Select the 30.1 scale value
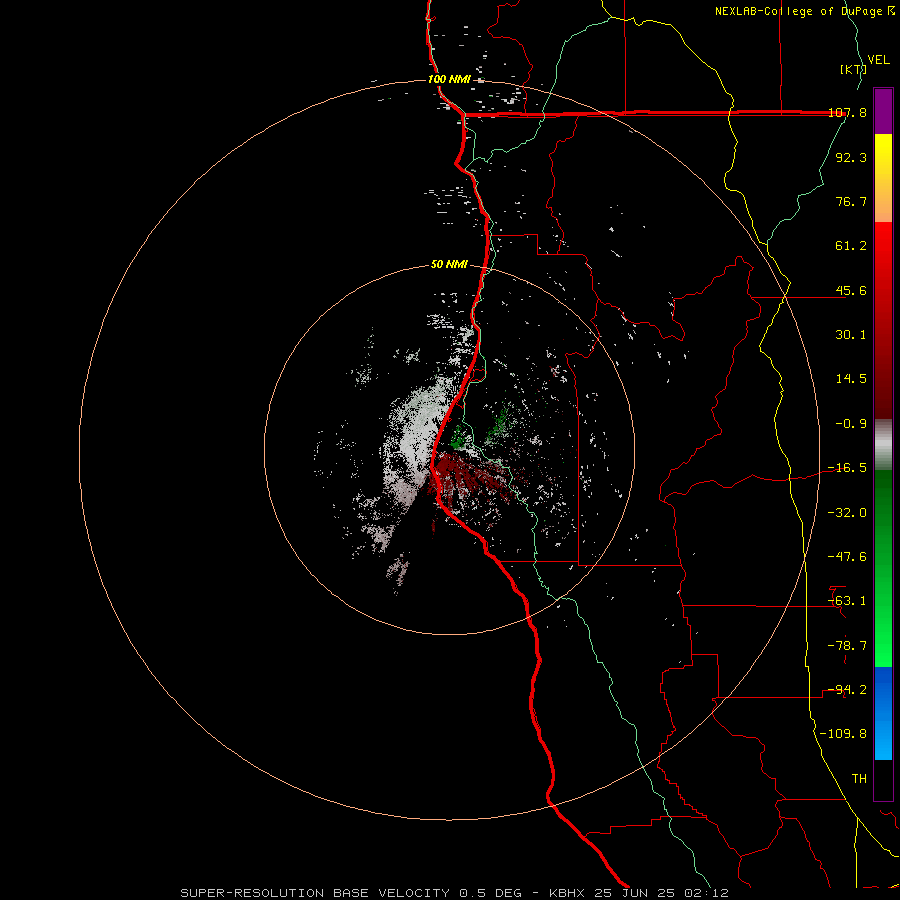Viewport: 900px width, 900px height. click(851, 335)
